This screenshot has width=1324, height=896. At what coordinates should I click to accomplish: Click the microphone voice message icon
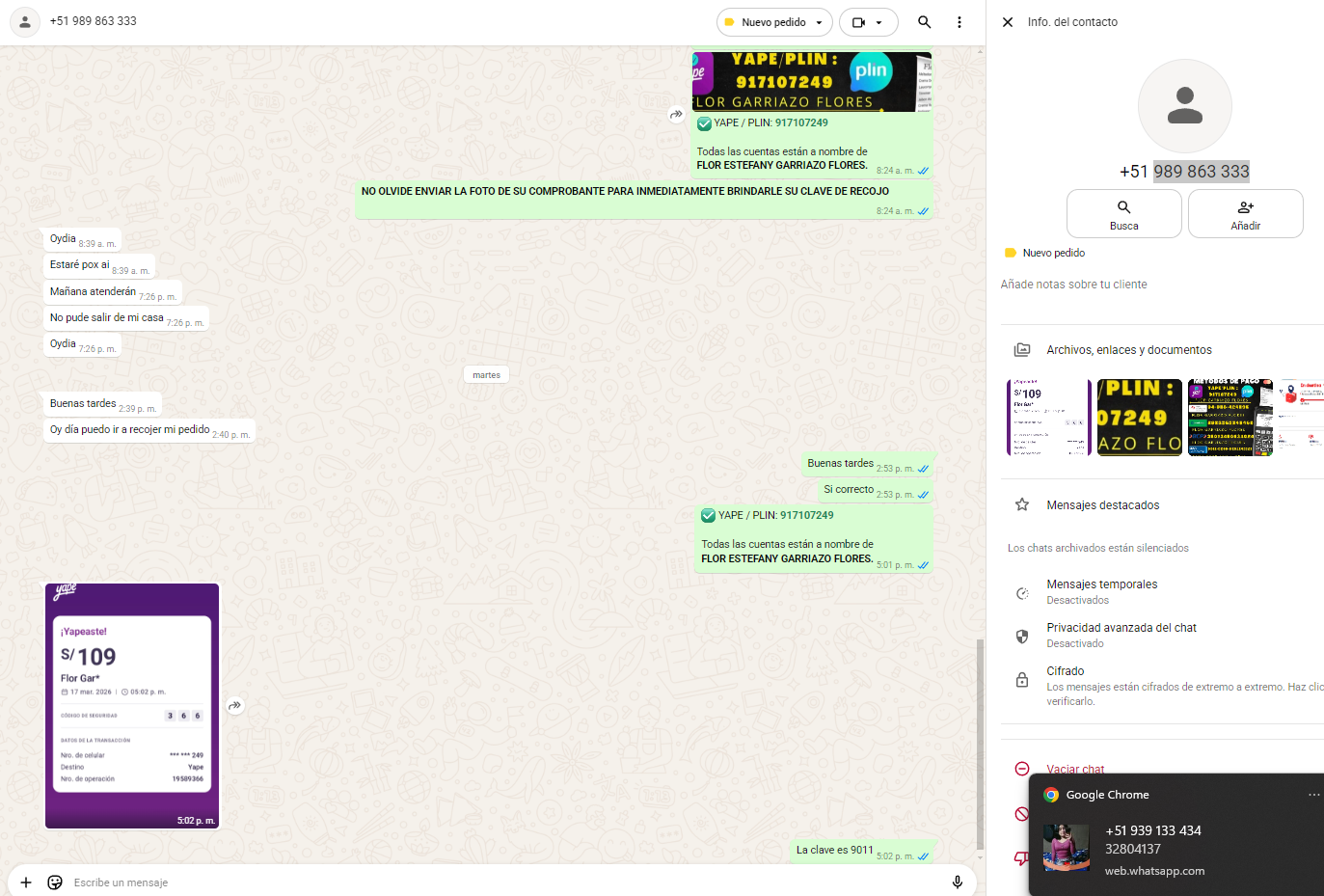[x=957, y=882]
